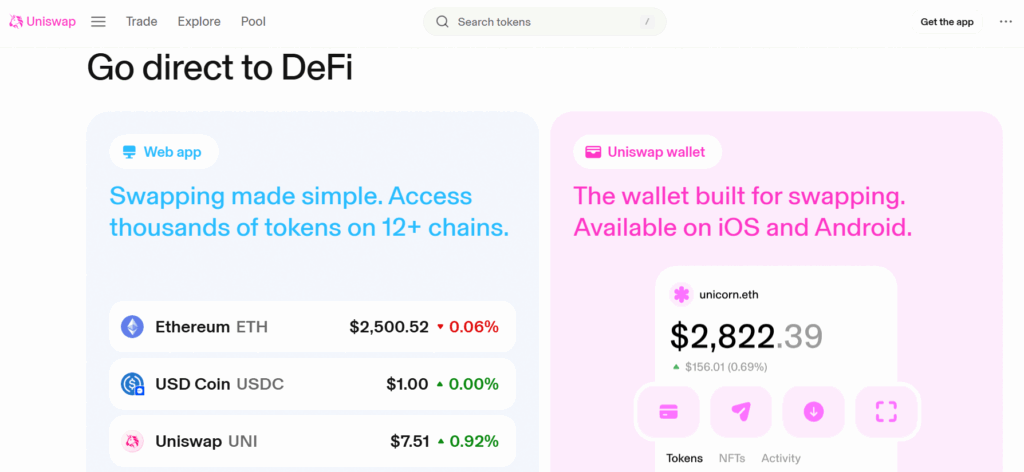This screenshot has width=1024, height=472.
Task: Click the Ethereum token logo
Action: coord(132,326)
